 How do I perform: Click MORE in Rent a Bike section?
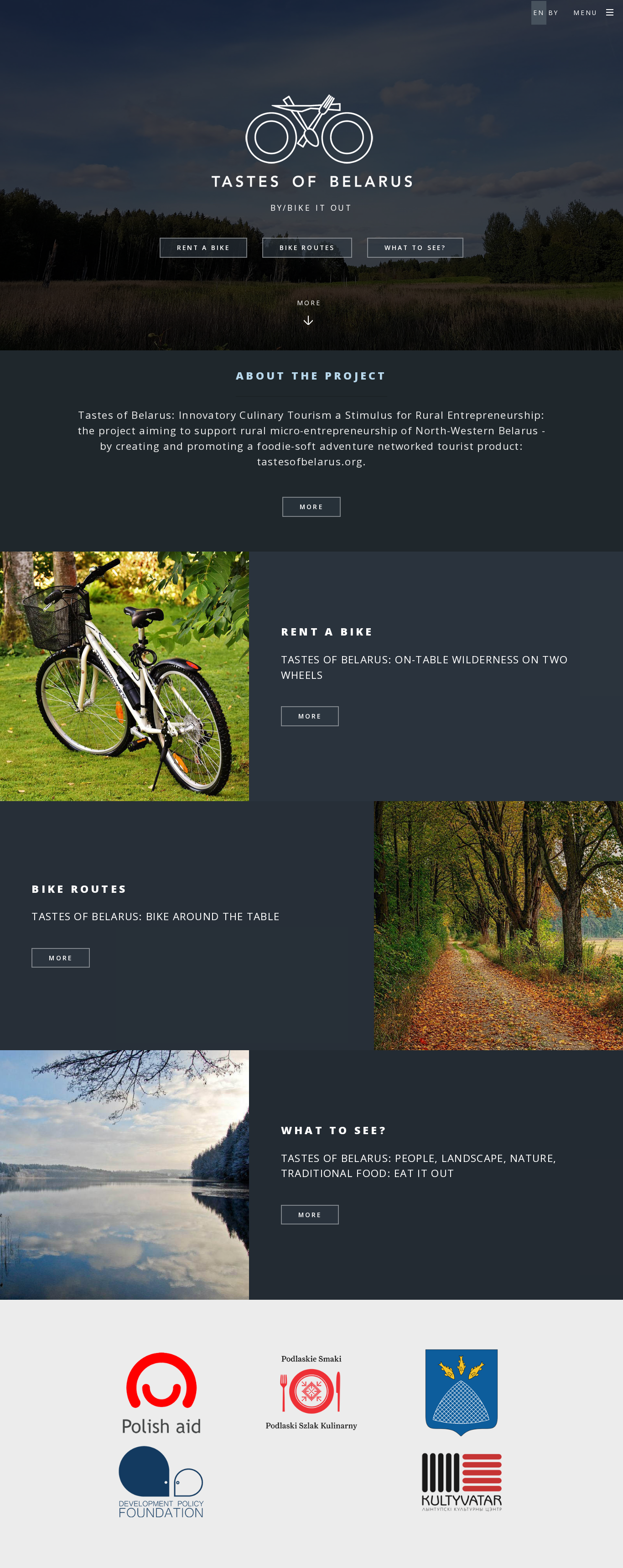click(310, 716)
